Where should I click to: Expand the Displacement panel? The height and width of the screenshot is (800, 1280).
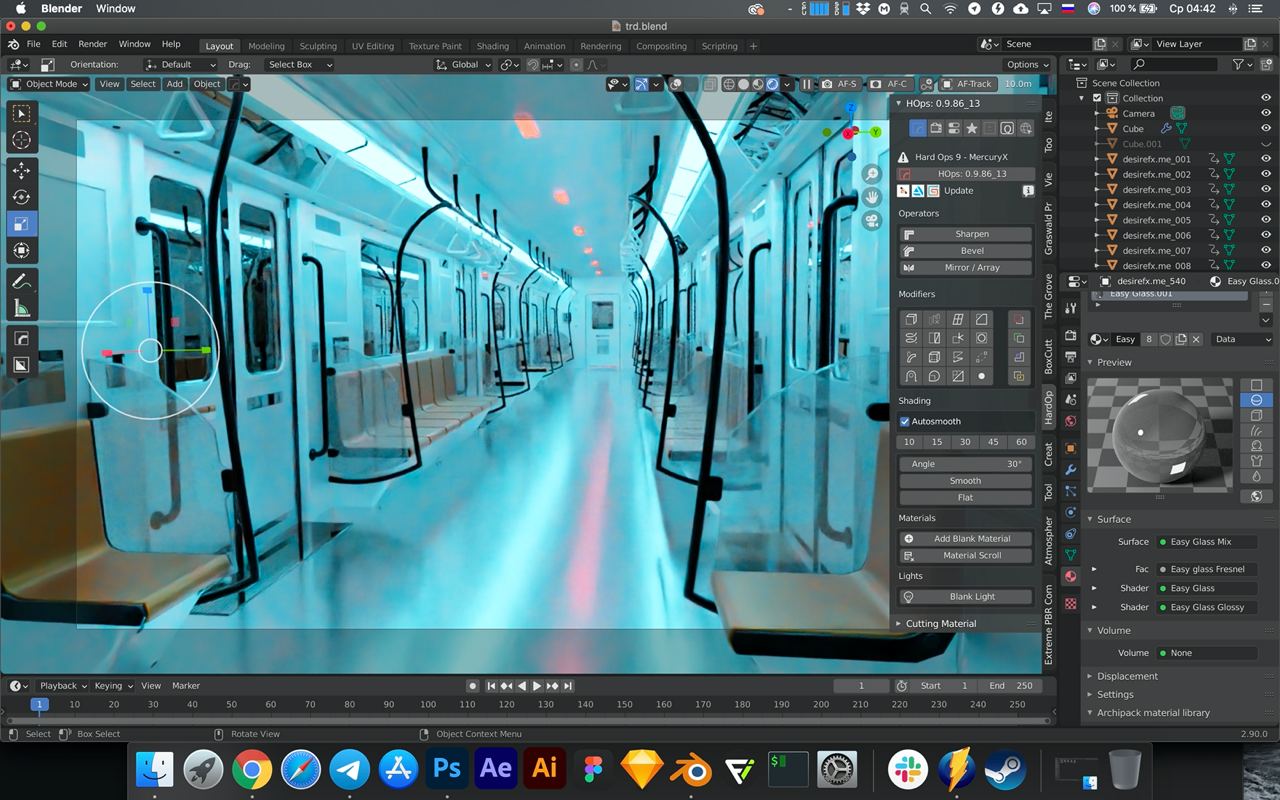(x=1127, y=676)
